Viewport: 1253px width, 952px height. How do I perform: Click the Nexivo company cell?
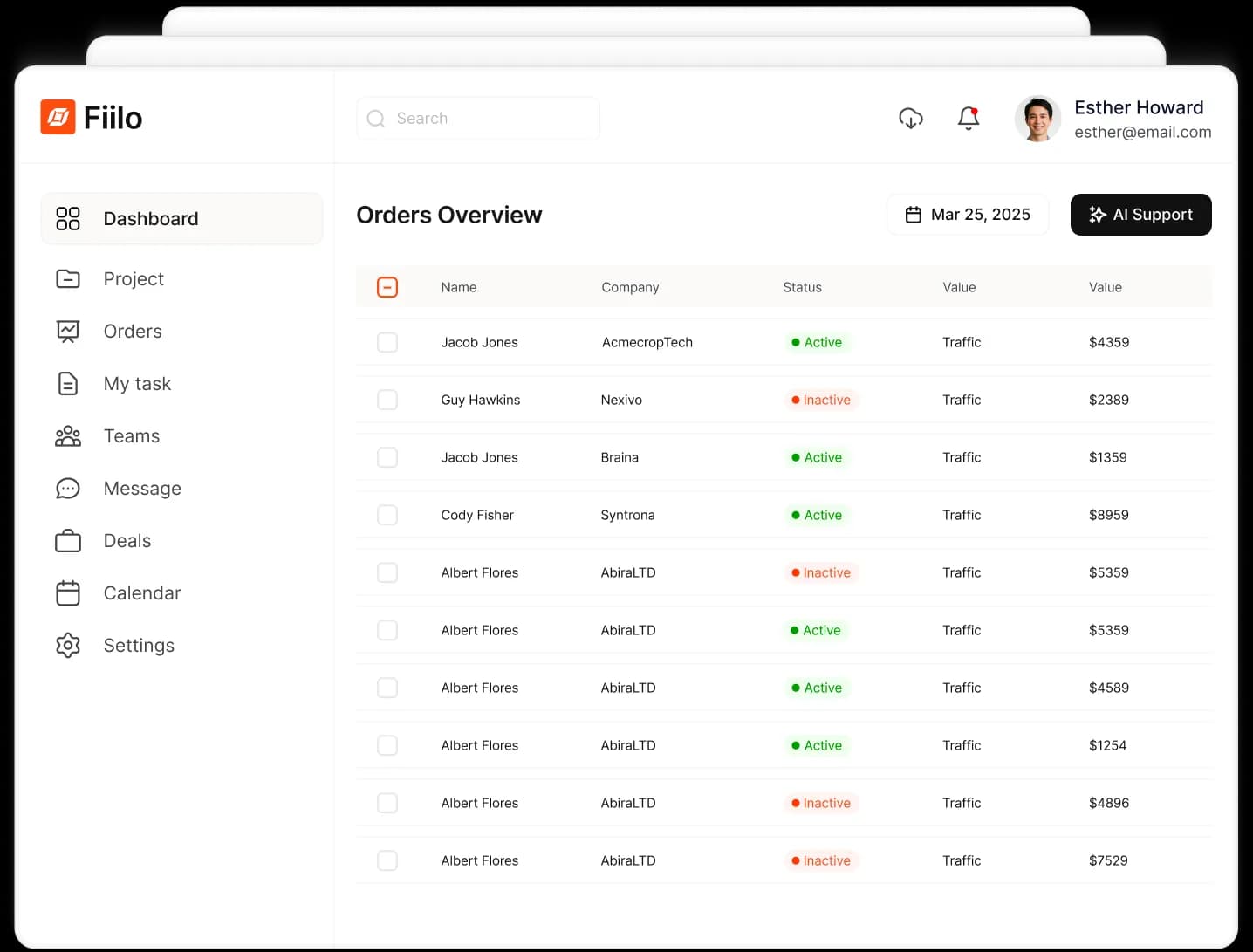click(621, 400)
